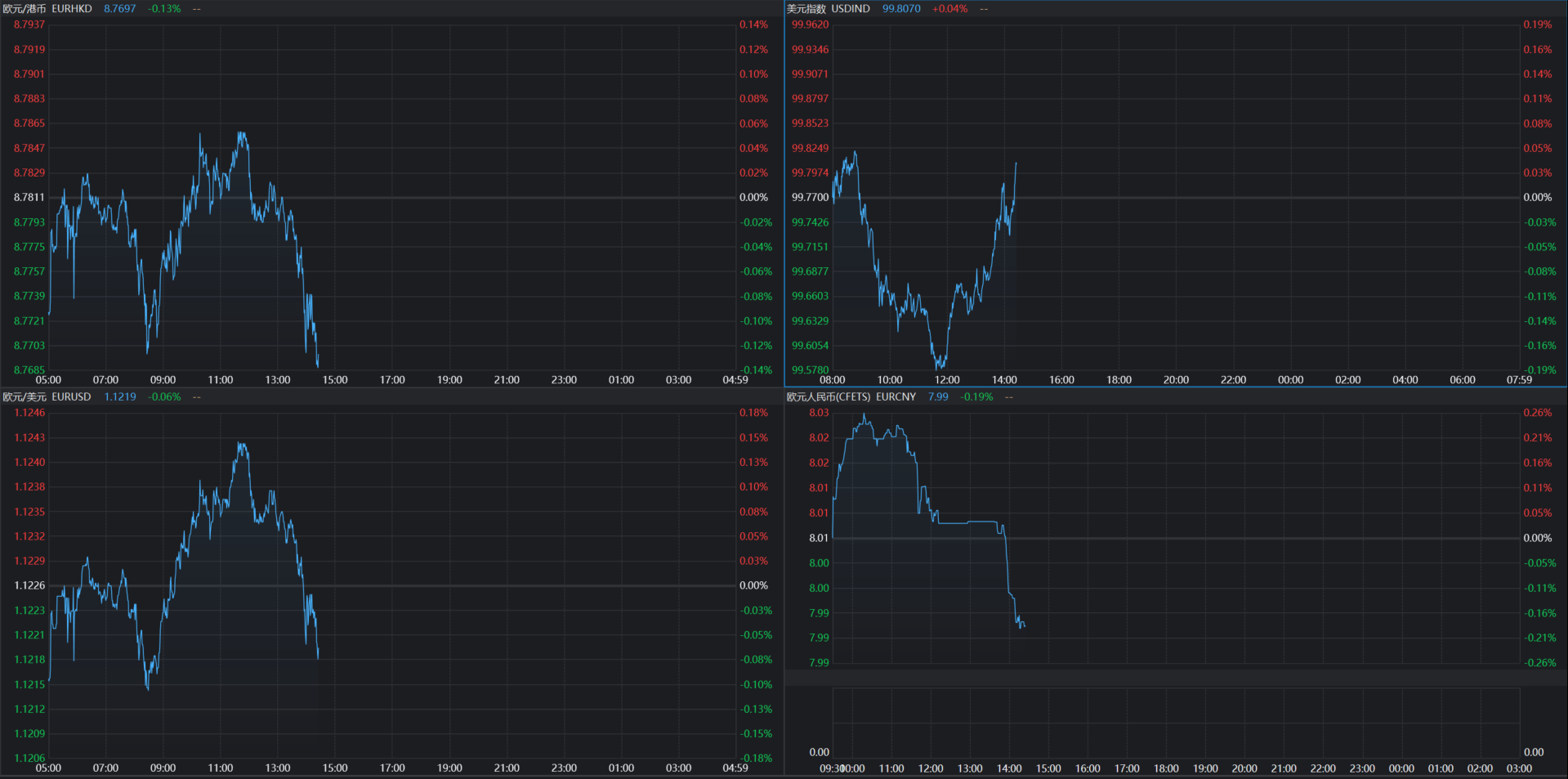Click the -0.26% bottom percent label in EURCNY
The width and height of the screenshot is (1568, 779).
(x=1540, y=663)
